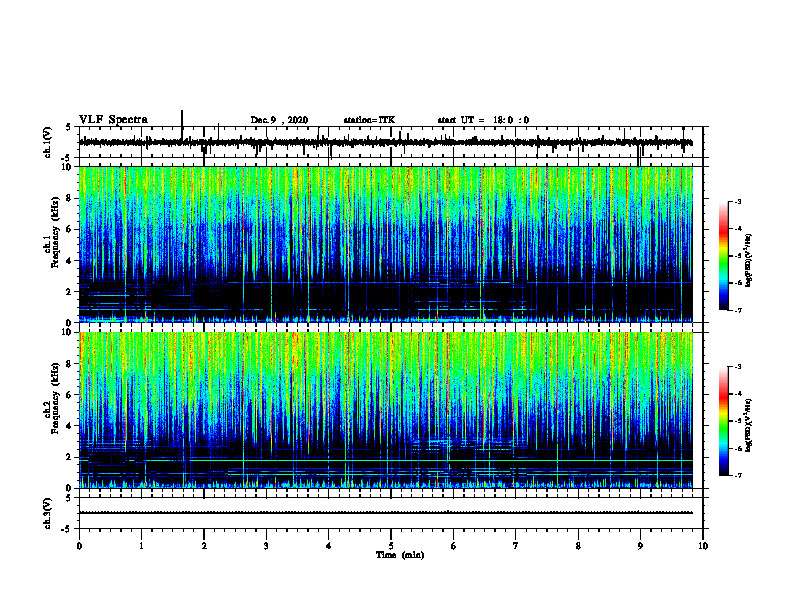This screenshot has width=792, height=612.
Task: Click the "station=ITK" header label
Action: 369,120
